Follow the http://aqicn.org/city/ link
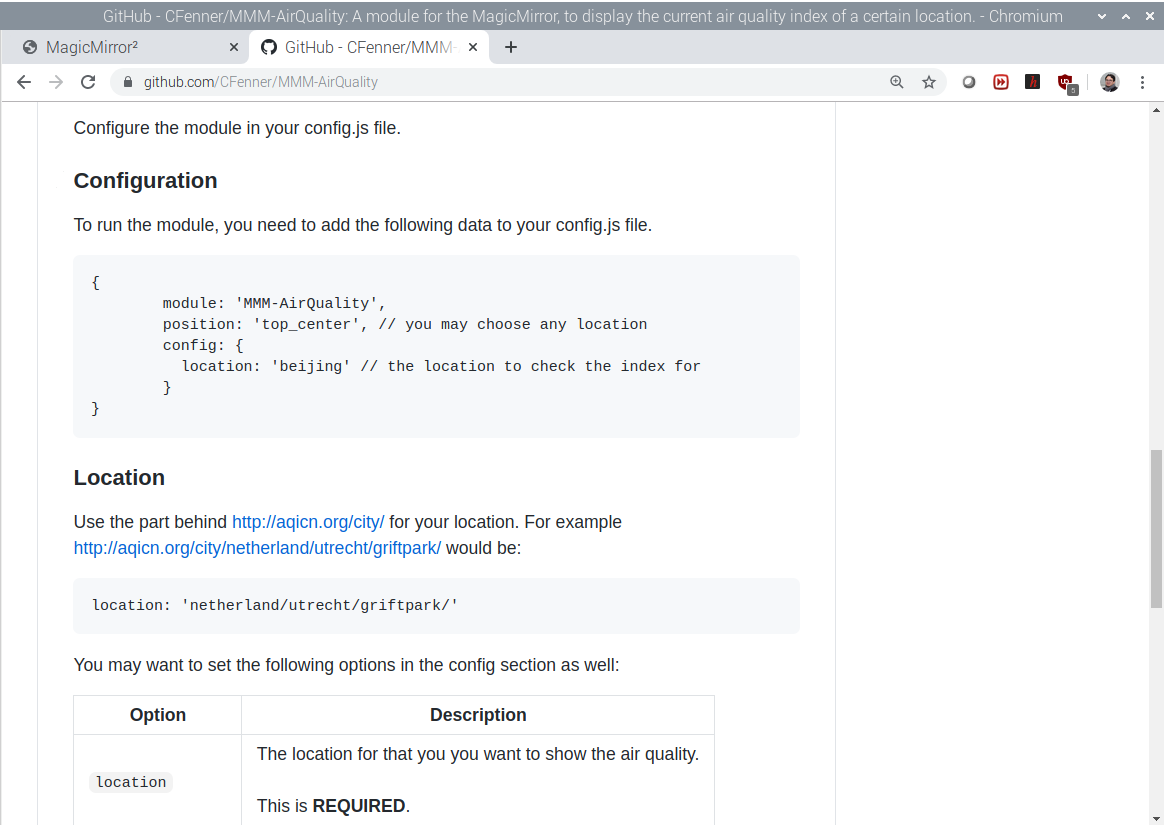Image resolution: width=1164 pixels, height=827 pixels. tap(308, 522)
